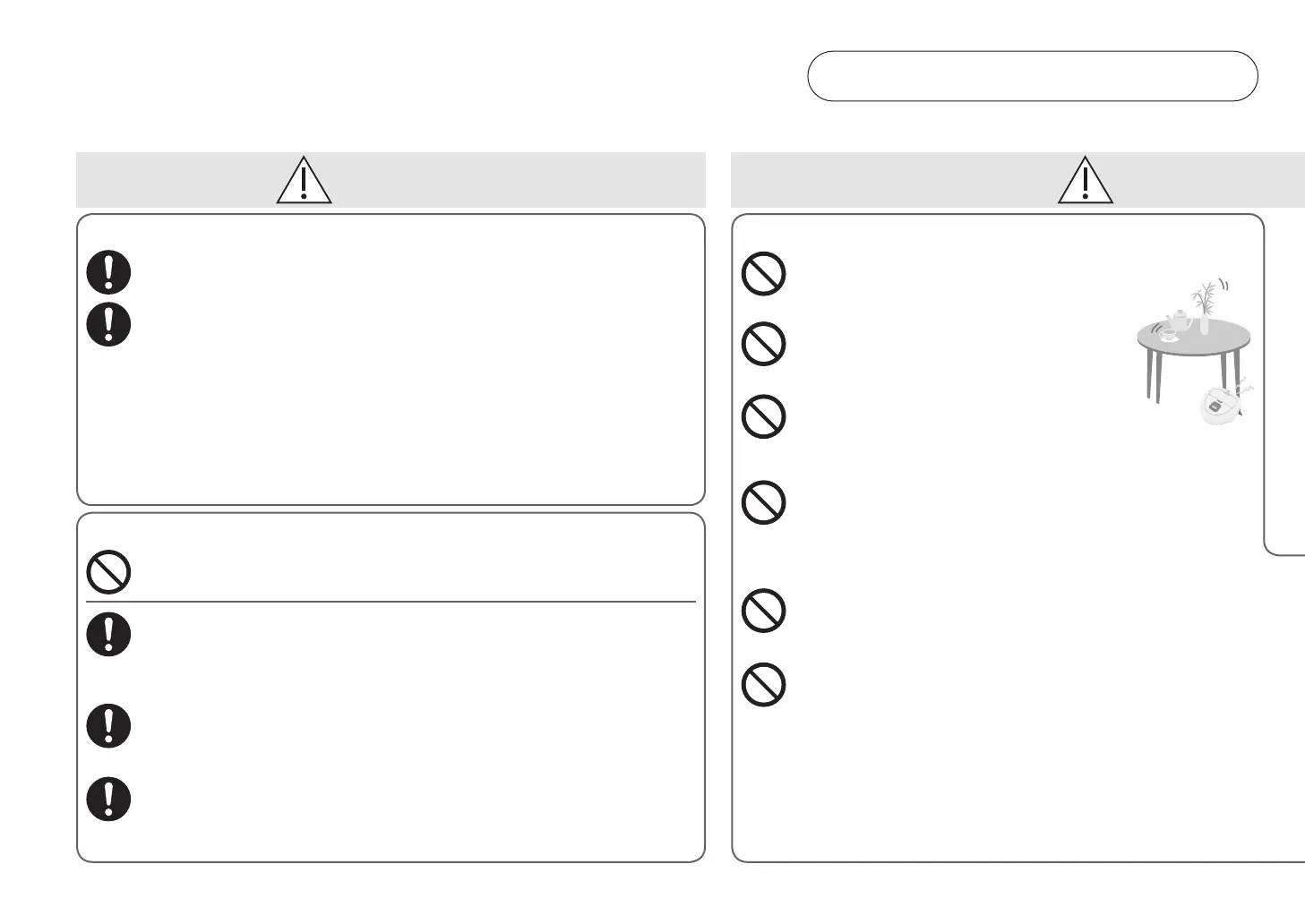Select the exclamation icon just below the divider line
Screen dimensions: 1305x924
click(x=108, y=635)
